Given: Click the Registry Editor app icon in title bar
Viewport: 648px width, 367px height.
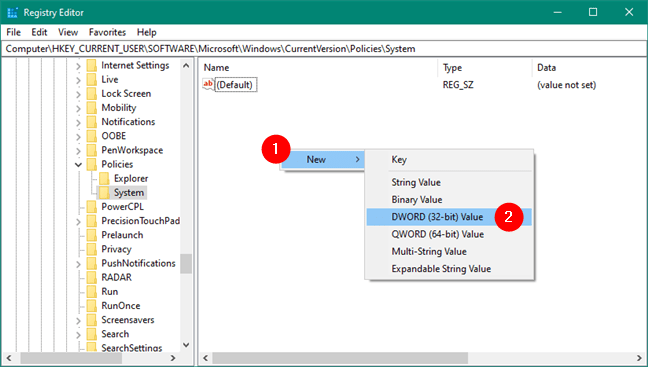Looking at the screenshot, I should coord(12,12).
